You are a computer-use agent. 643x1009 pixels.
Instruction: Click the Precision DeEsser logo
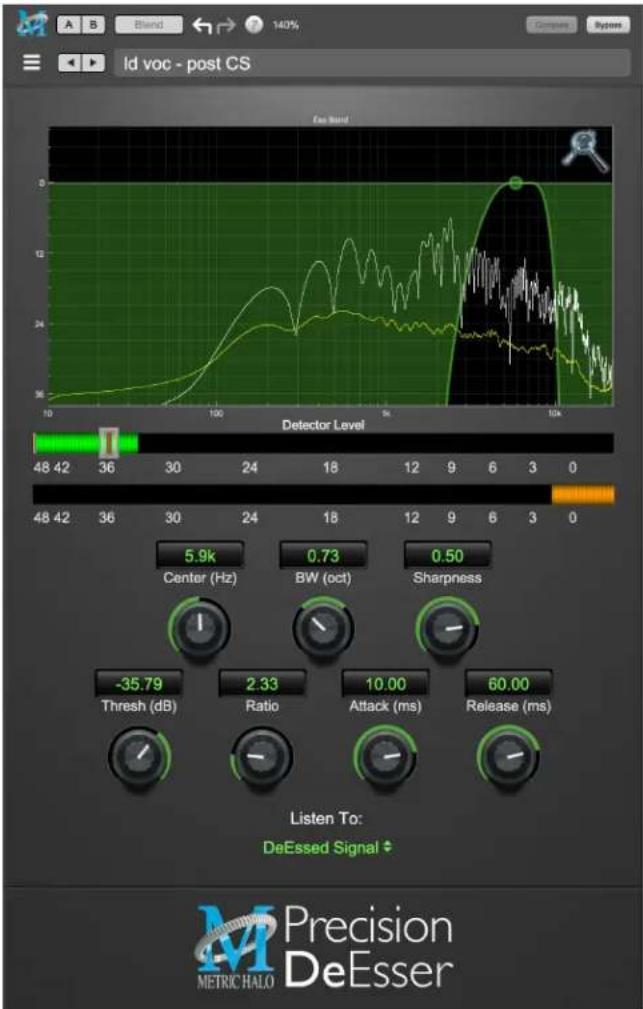click(324, 946)
